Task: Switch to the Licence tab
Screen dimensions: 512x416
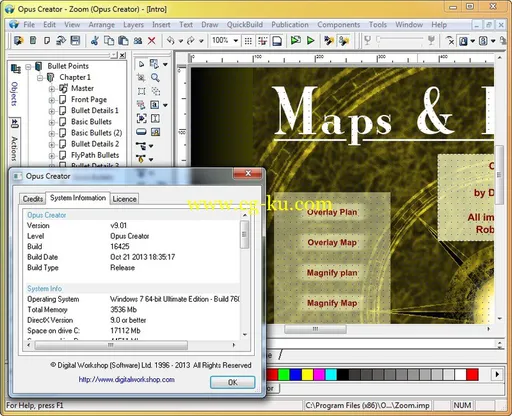Action: point(124,199)
